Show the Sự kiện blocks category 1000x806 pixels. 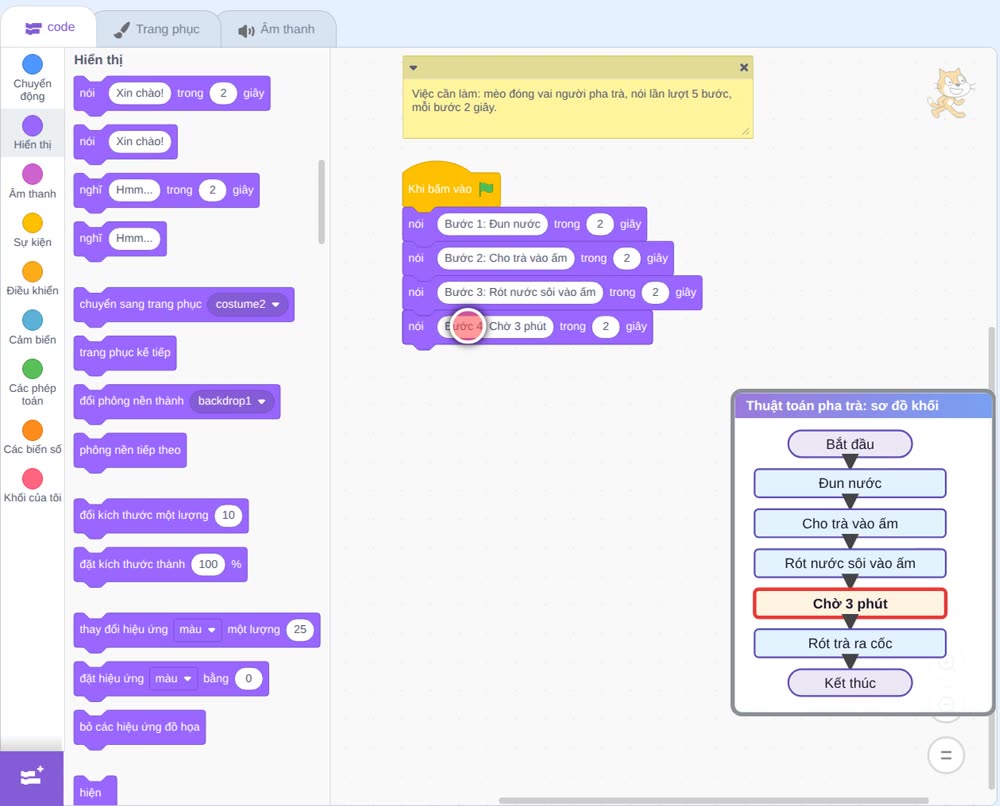(32, 230)
